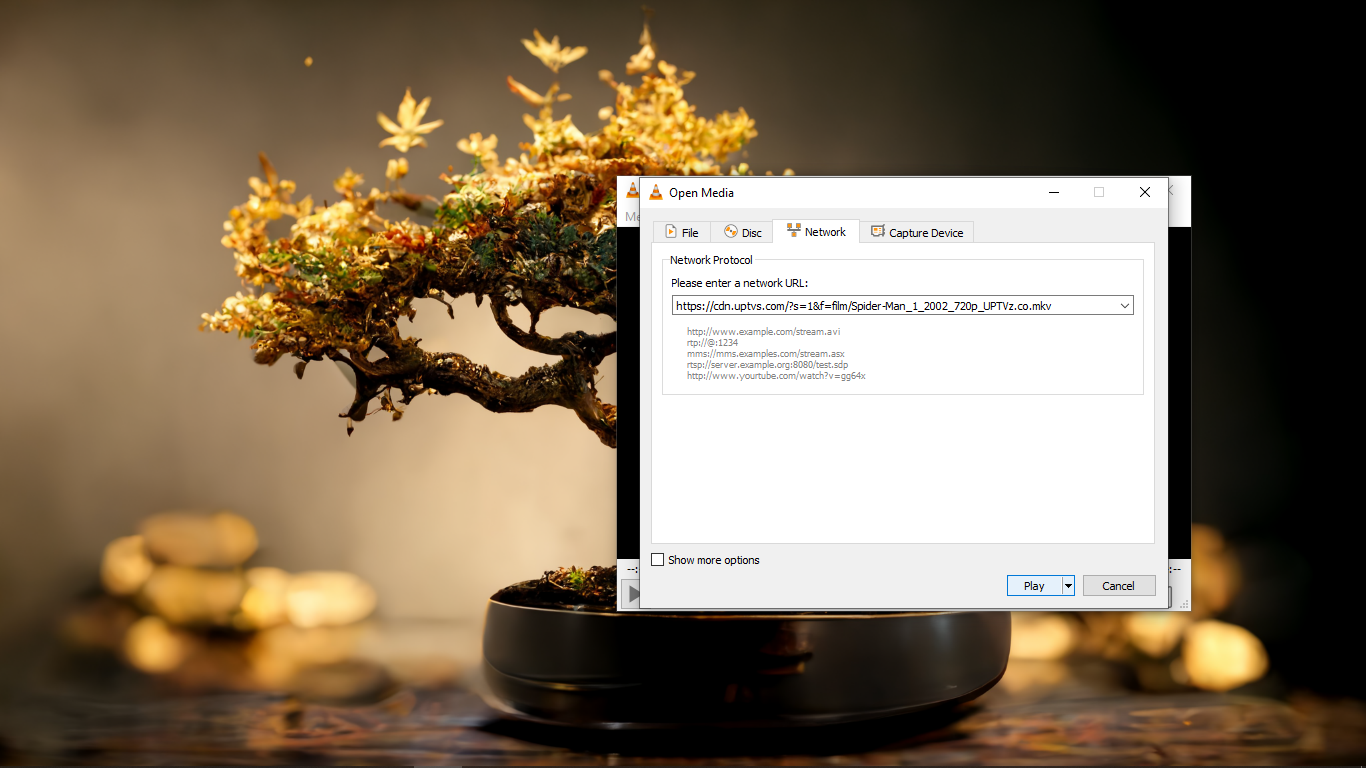Close the Open Media dialog window
Viewport: 1366px width, 768px height.
1145,192
